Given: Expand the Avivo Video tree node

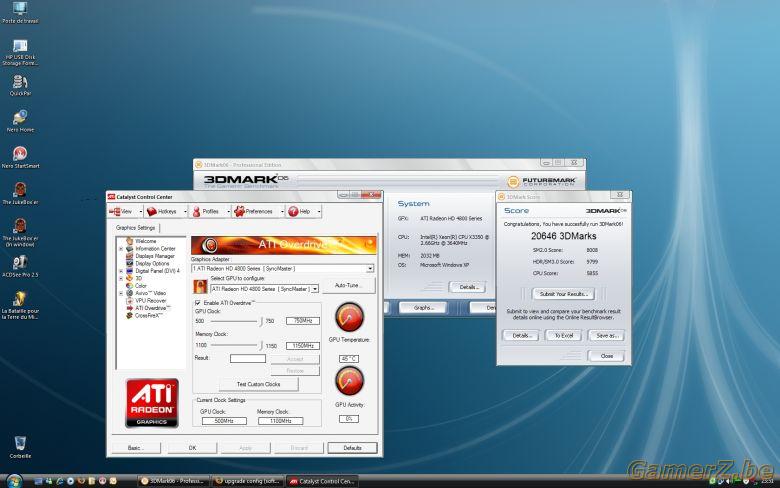Looking at the screenshot, I should (x=120, y=293).
